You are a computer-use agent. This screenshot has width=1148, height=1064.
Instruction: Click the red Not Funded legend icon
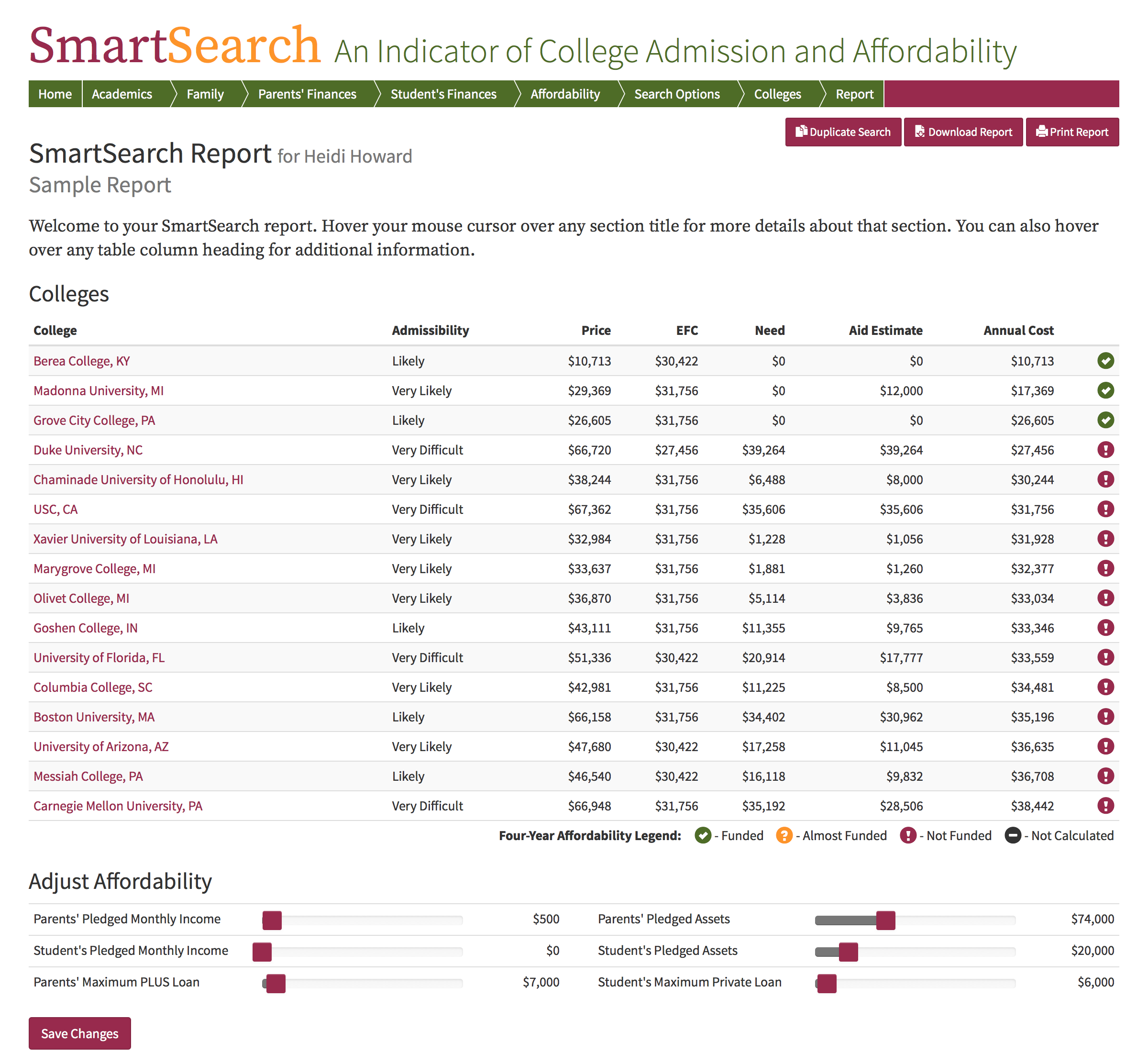tap(907, 835)
